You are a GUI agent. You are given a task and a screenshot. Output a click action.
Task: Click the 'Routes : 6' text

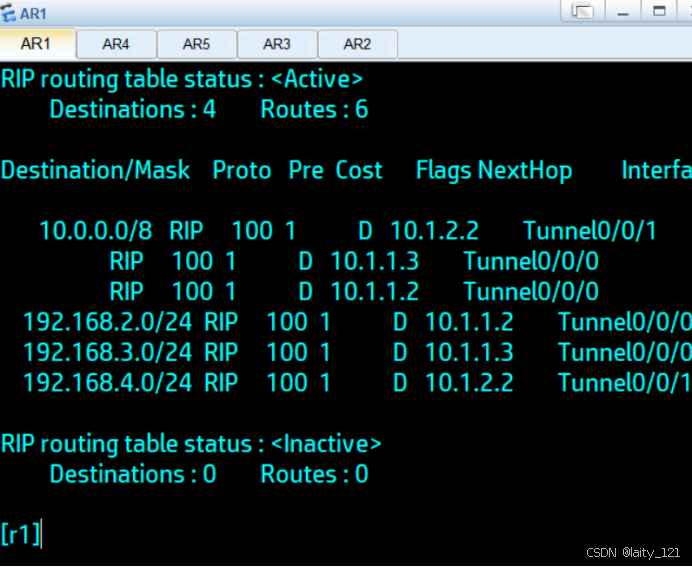[x=314, y=109]
